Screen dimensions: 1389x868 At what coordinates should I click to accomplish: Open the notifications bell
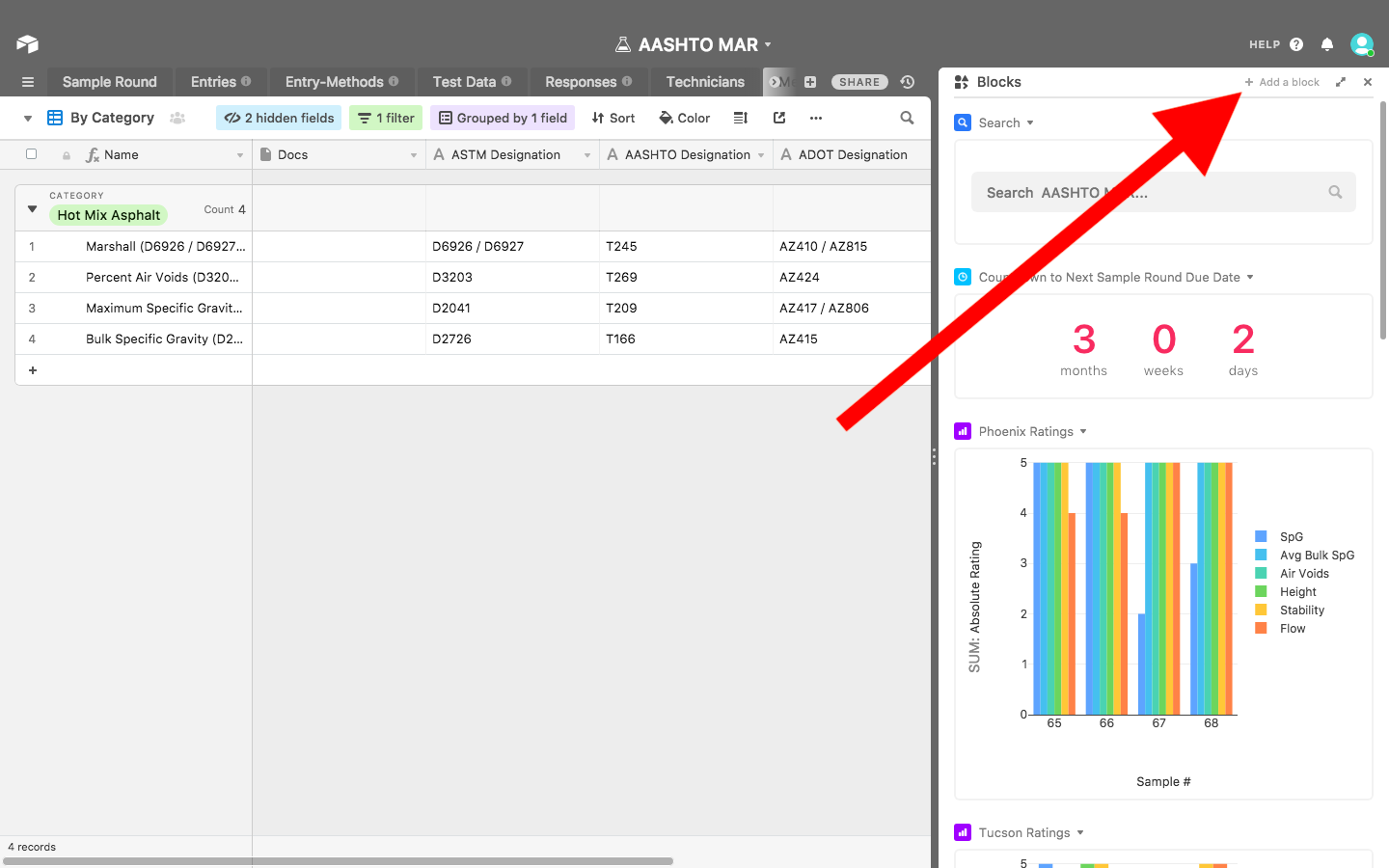[x=1327, y=44]
